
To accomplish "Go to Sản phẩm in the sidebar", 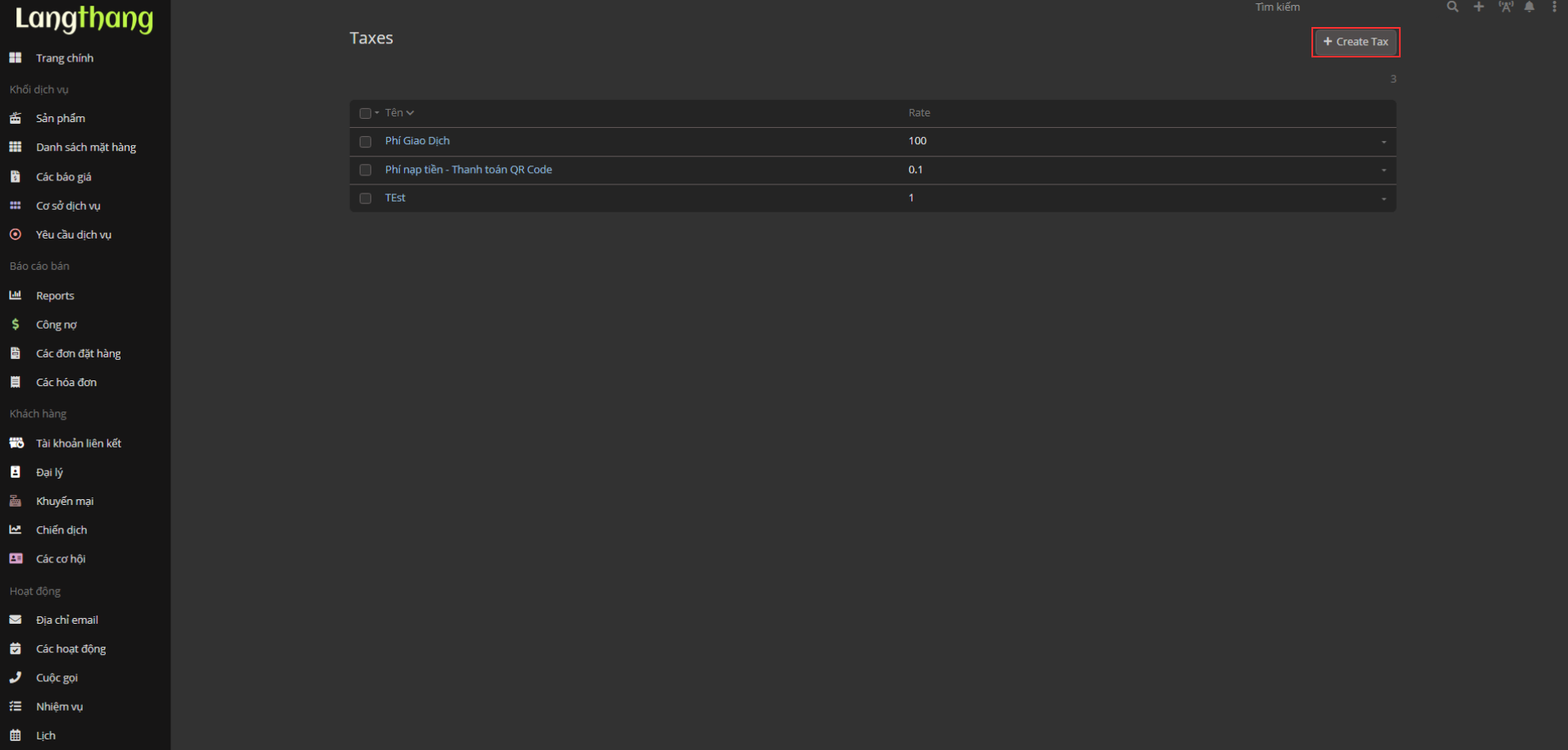I will pyautogui.click(x=60, y=118).
